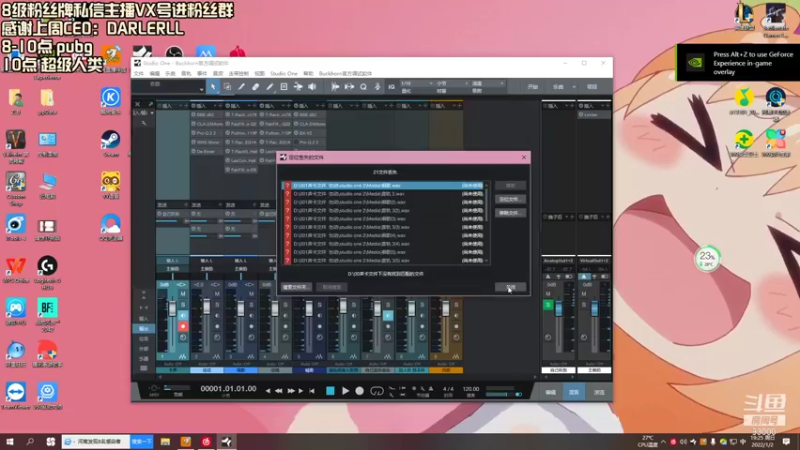
Task: Open the Steam desktop shortcut
Action: pyautogui.click(x=111, y=143)
